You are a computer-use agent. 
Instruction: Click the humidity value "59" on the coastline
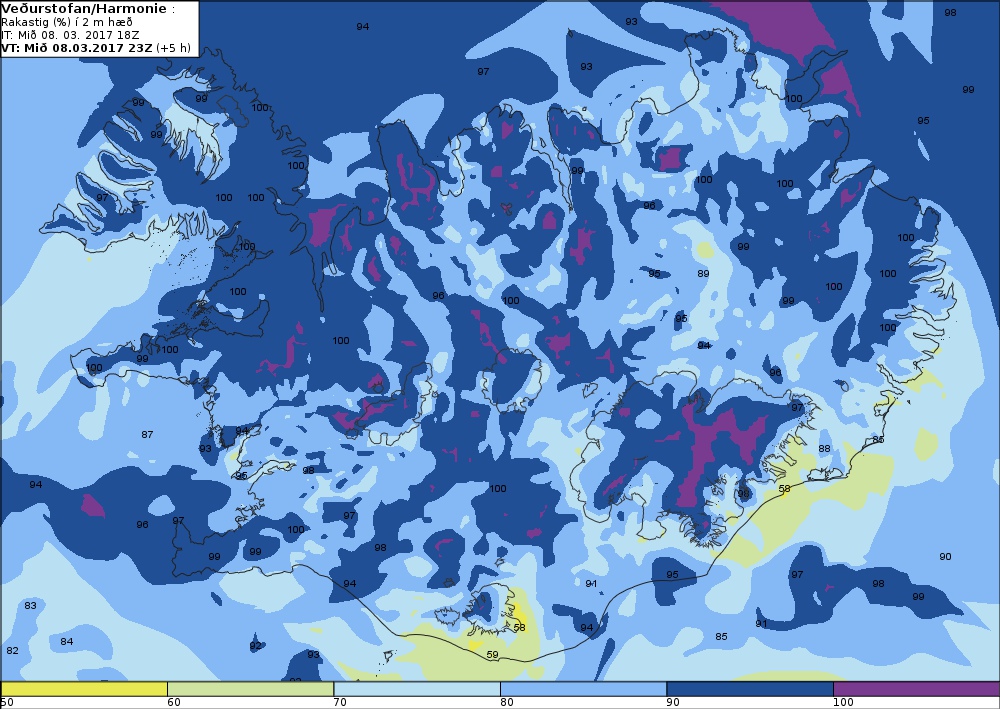[x=492, y=655]
